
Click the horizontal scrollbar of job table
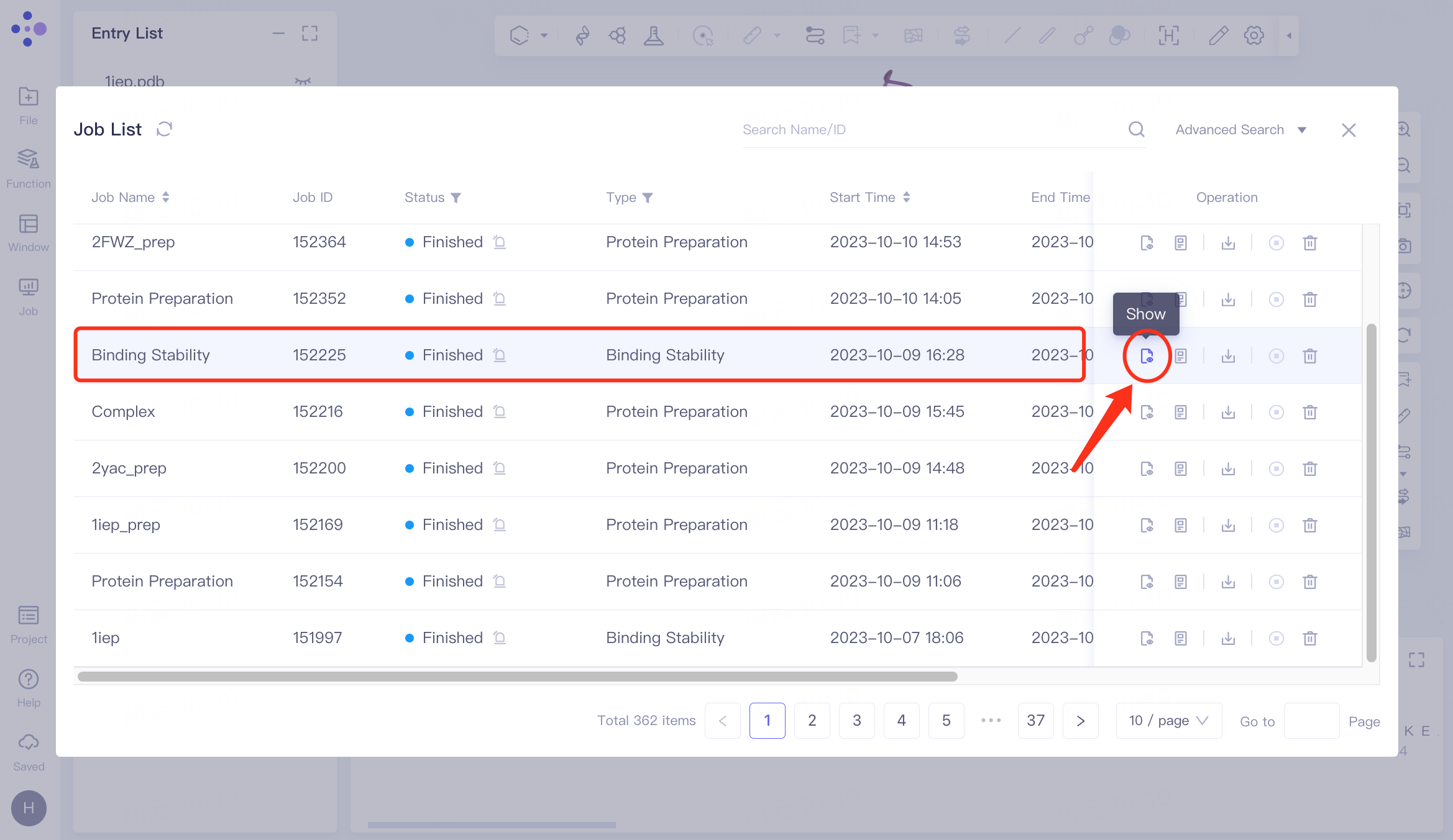[517, 677]
